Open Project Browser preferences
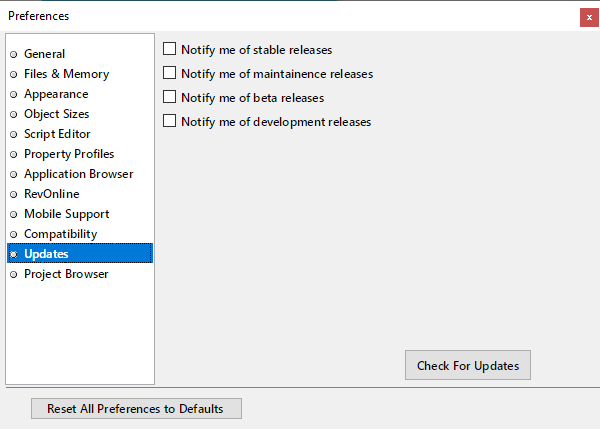The height and width of the screenshot is (429, 600). (x=66, y=274)
